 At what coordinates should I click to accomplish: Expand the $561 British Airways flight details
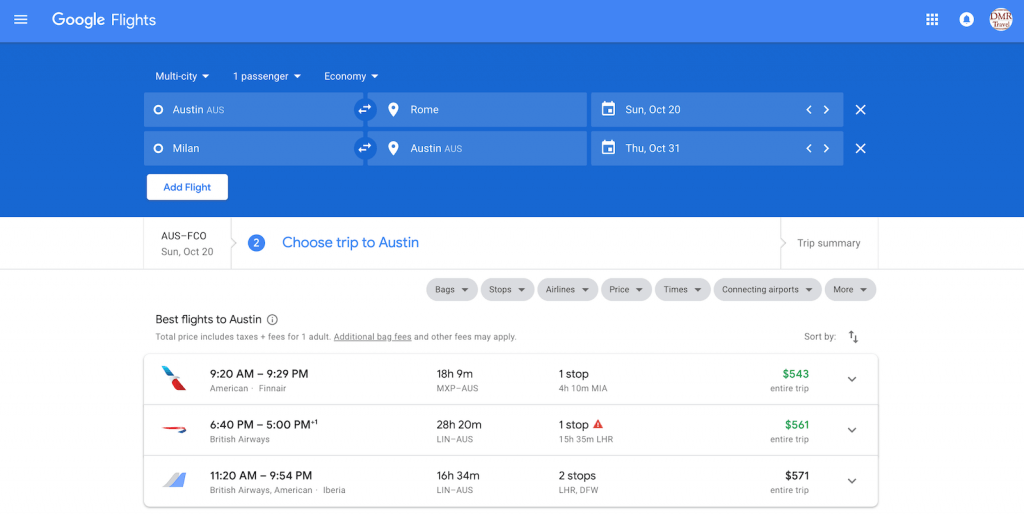click(852, 430)
